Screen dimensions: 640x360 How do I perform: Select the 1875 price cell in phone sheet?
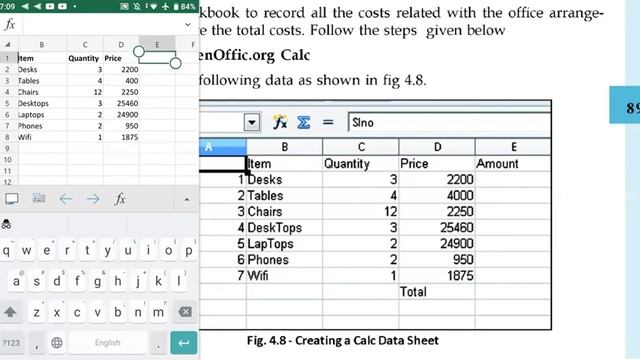(121, 137)
